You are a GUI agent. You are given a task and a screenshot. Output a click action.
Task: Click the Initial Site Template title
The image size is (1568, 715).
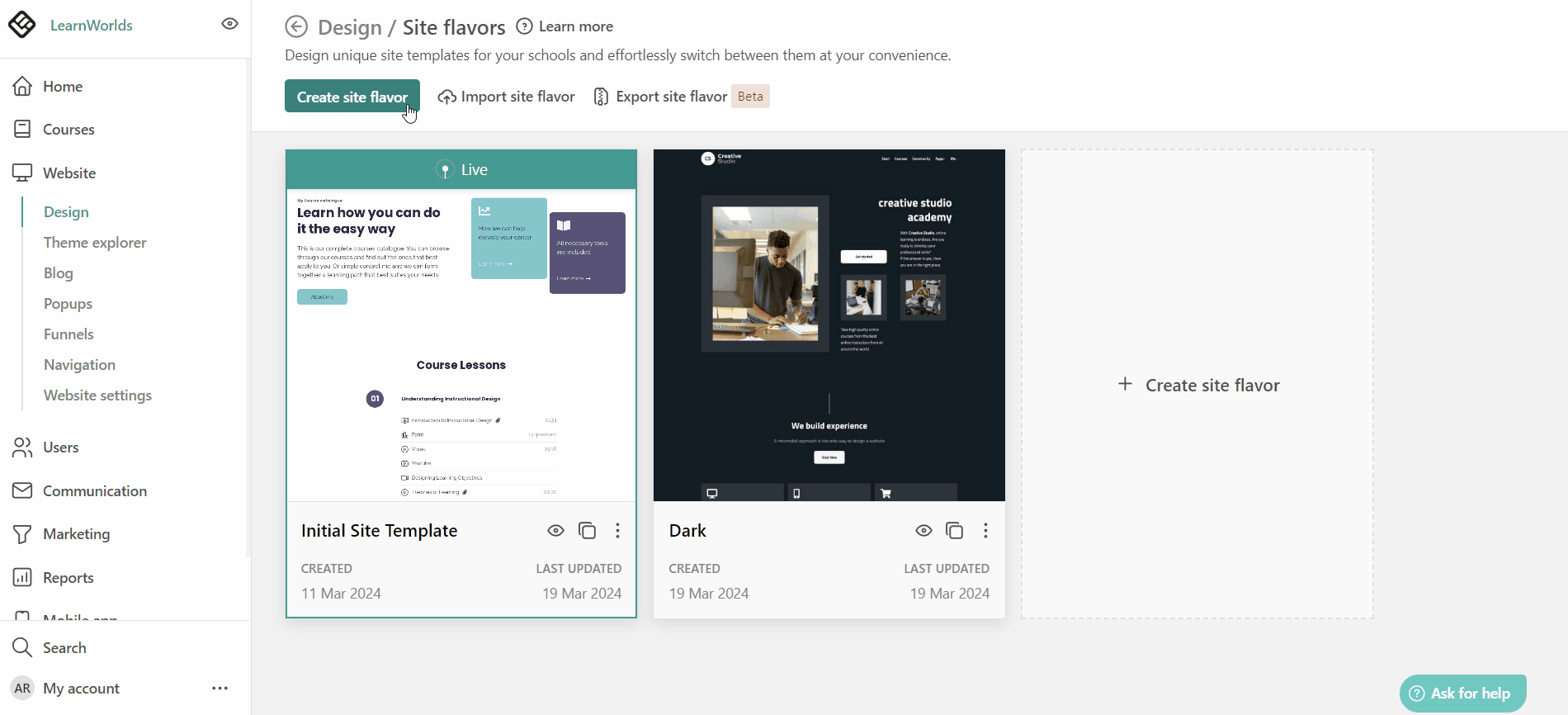(x=380, y=531)
